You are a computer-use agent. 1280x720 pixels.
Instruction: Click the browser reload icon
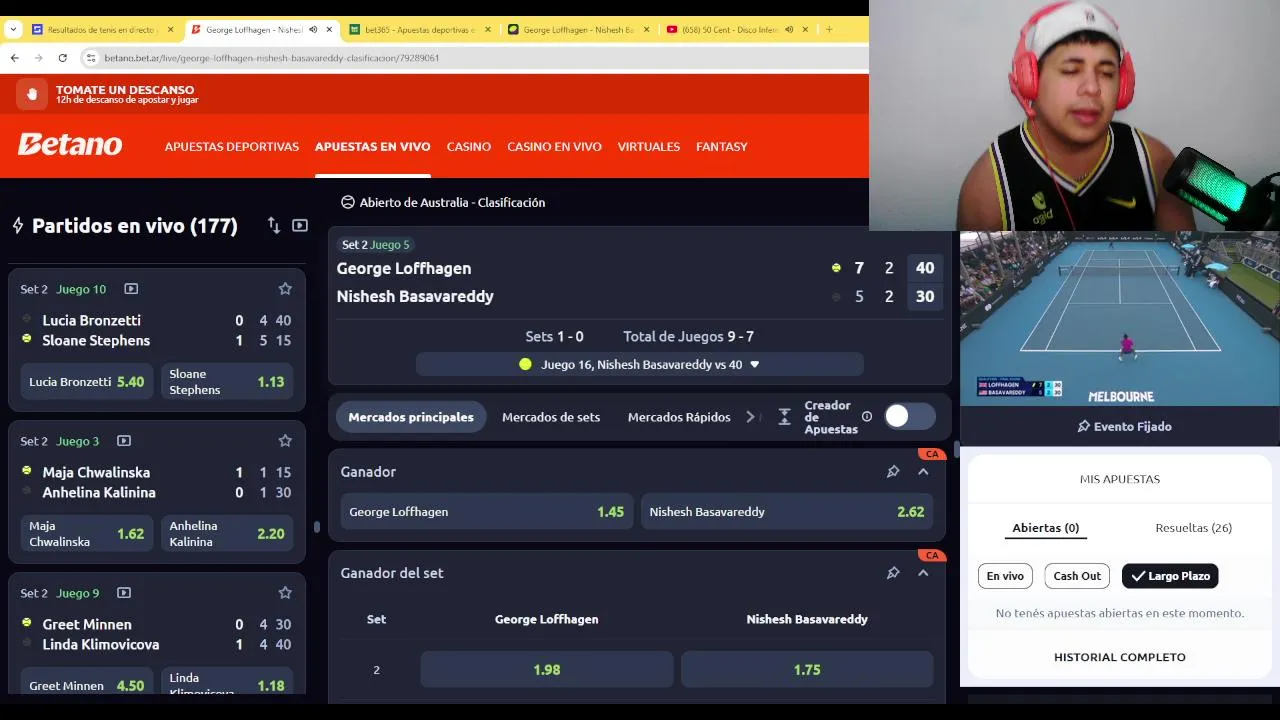(x=62, y=58)
